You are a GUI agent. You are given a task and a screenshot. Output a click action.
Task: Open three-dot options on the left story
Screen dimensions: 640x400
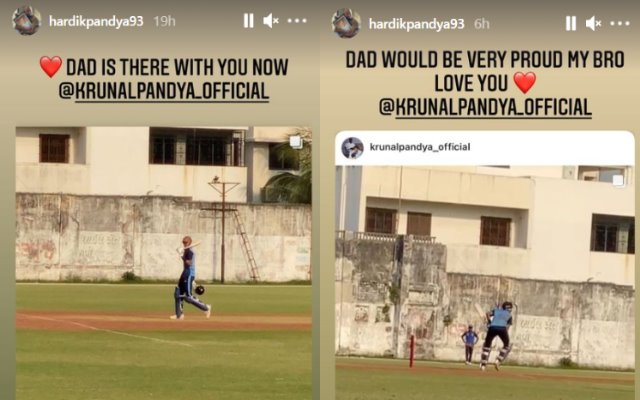297,21
